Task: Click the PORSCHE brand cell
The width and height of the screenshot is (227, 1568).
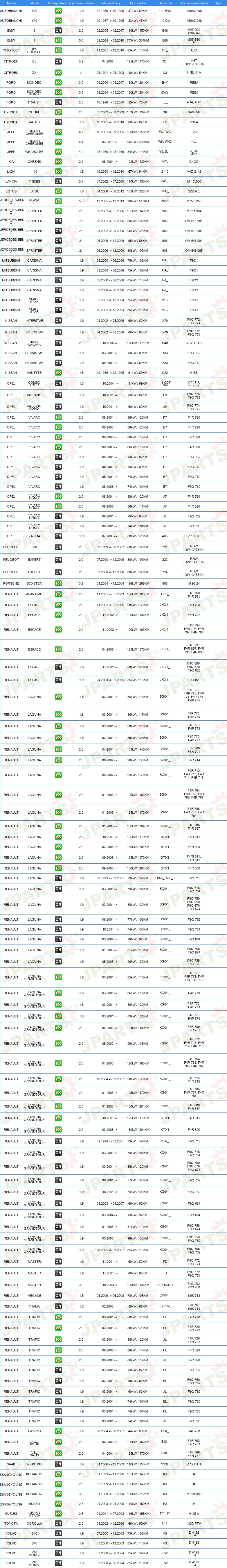Action: pyautogui.click(x=11, y=583)
